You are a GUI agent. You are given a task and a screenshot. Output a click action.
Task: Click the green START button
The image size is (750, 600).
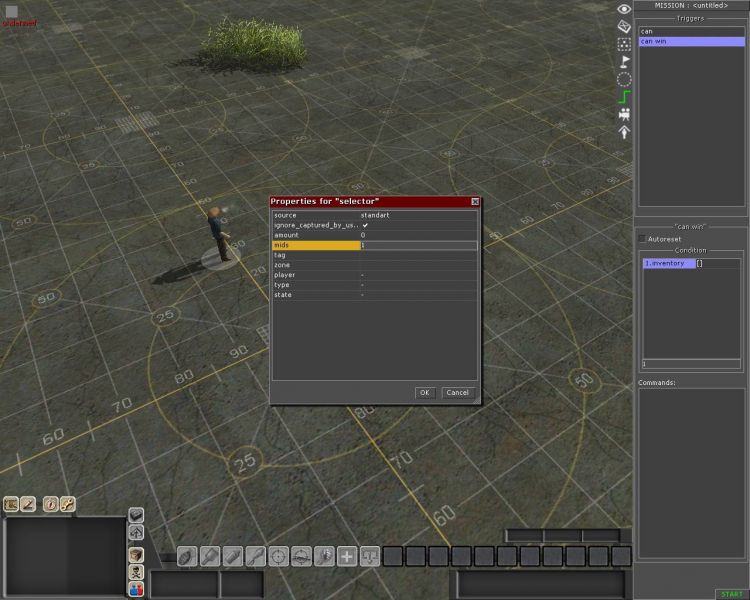732,594
